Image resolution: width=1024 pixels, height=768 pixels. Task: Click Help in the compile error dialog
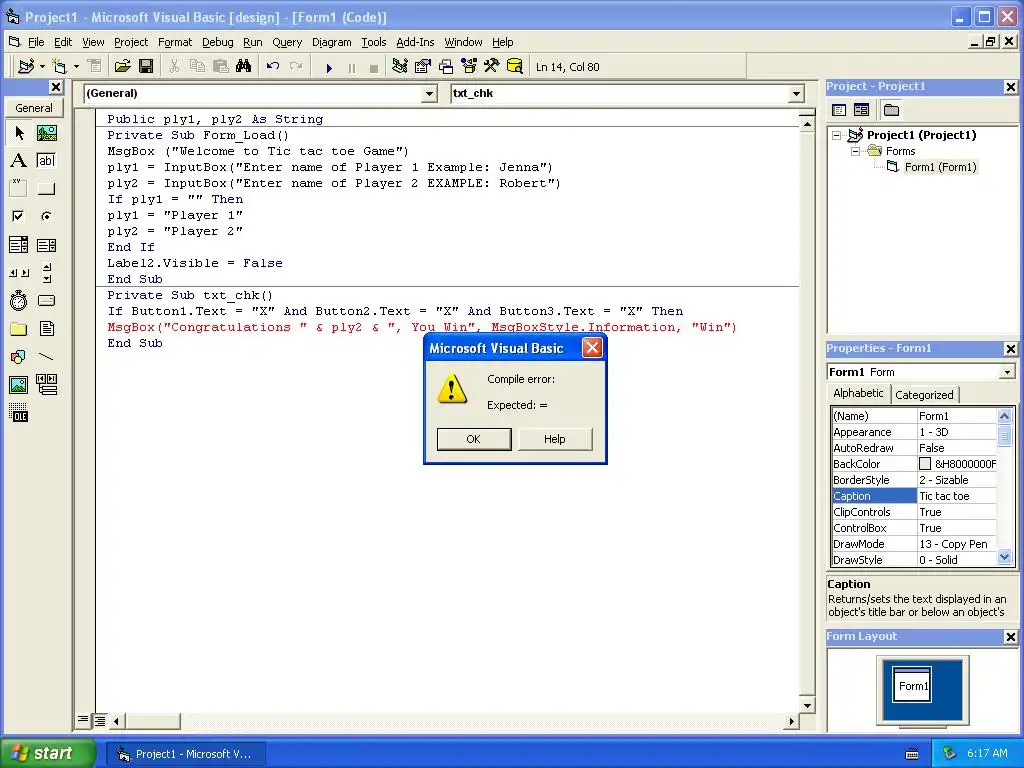[554, 439]
